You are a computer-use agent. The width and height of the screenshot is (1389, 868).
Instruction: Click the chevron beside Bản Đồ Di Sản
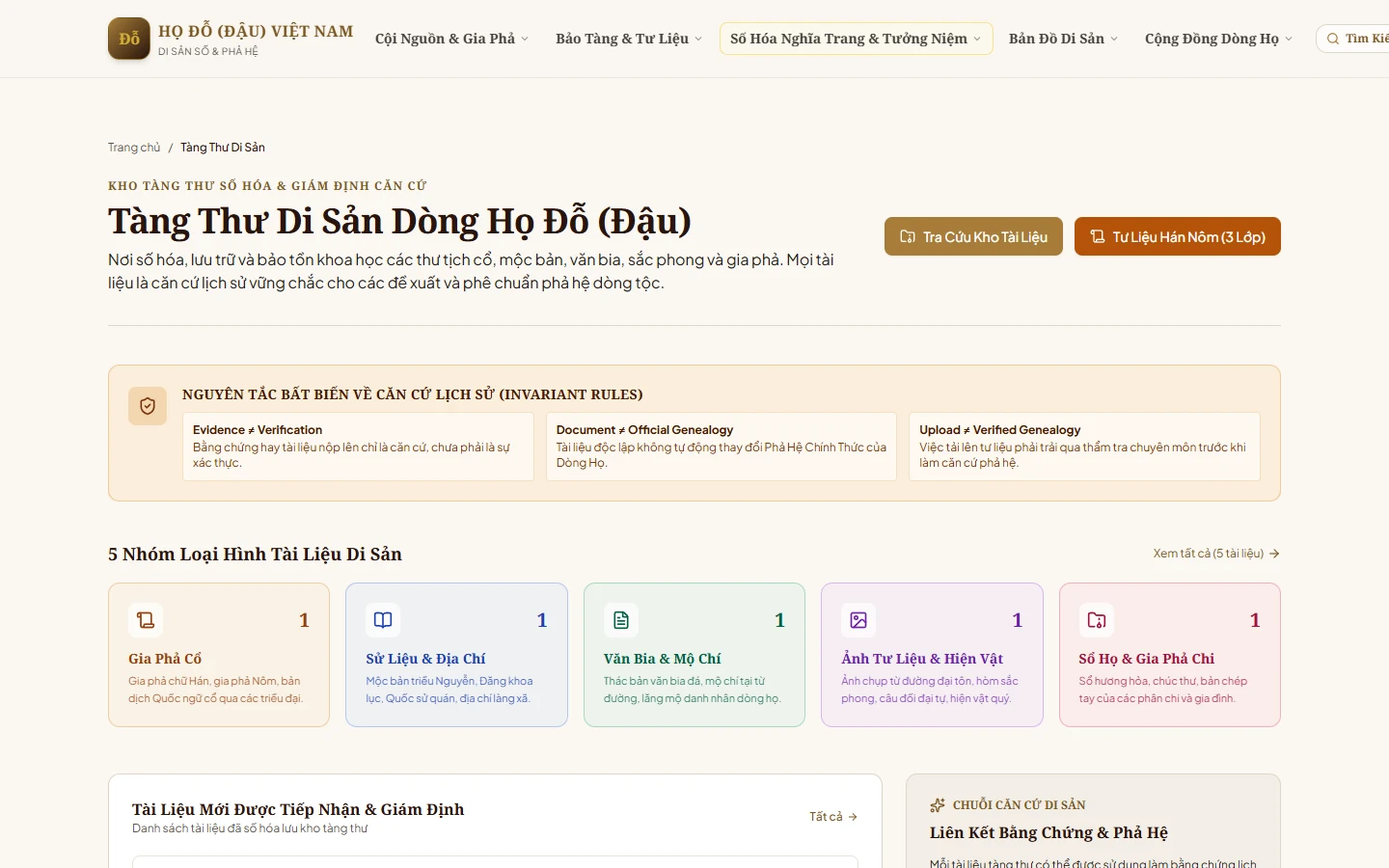(x=1114, y=39)
